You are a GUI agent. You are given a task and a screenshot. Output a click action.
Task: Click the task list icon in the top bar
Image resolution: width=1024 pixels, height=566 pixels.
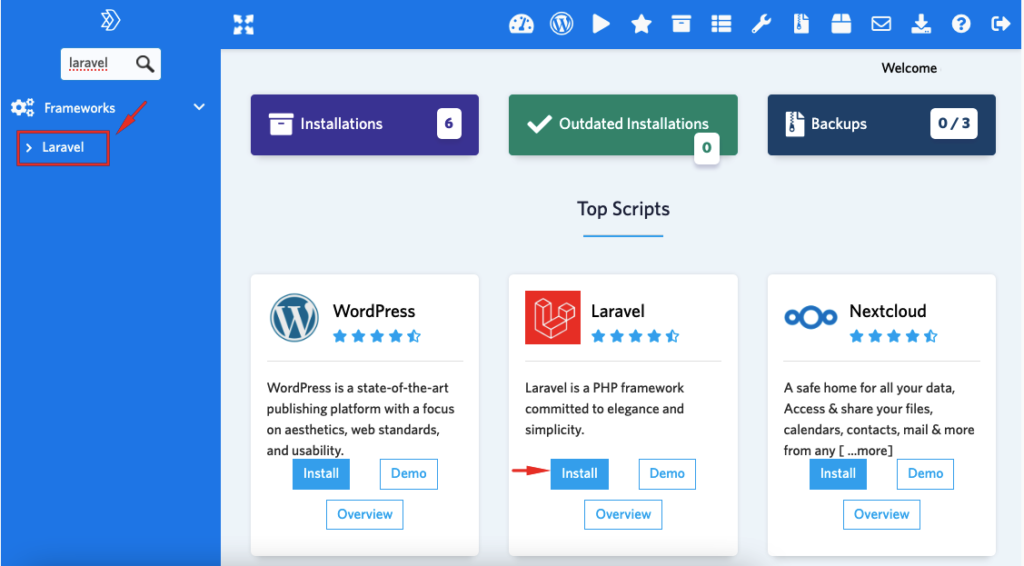[x=721, y=24]
